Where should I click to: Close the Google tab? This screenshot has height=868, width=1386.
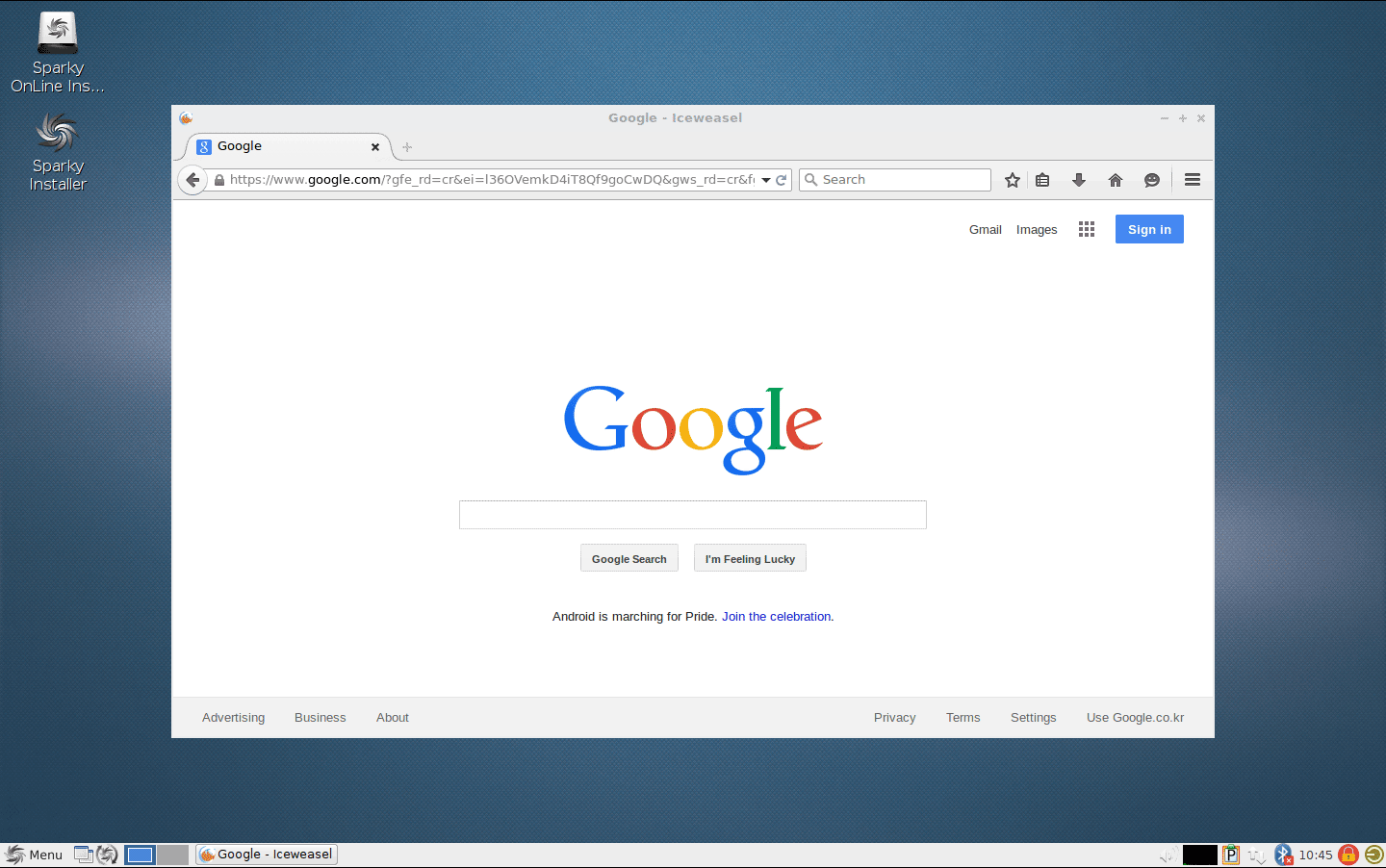[x=375, y=147]
